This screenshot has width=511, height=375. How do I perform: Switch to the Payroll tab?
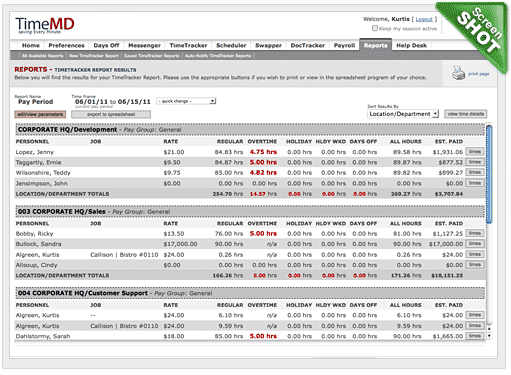344,45
